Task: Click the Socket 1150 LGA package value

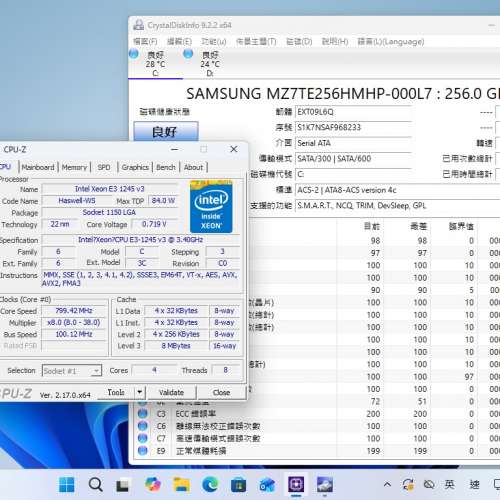Action: (x=110, y=212)
